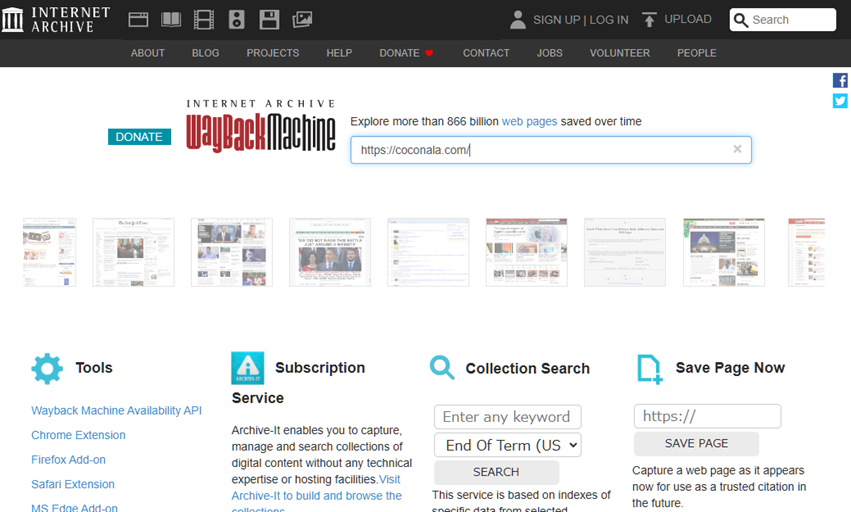Click the Collection Search magnifier icon
The width and height of the screenshot is (851, 512).
click(x=442, y=368)
